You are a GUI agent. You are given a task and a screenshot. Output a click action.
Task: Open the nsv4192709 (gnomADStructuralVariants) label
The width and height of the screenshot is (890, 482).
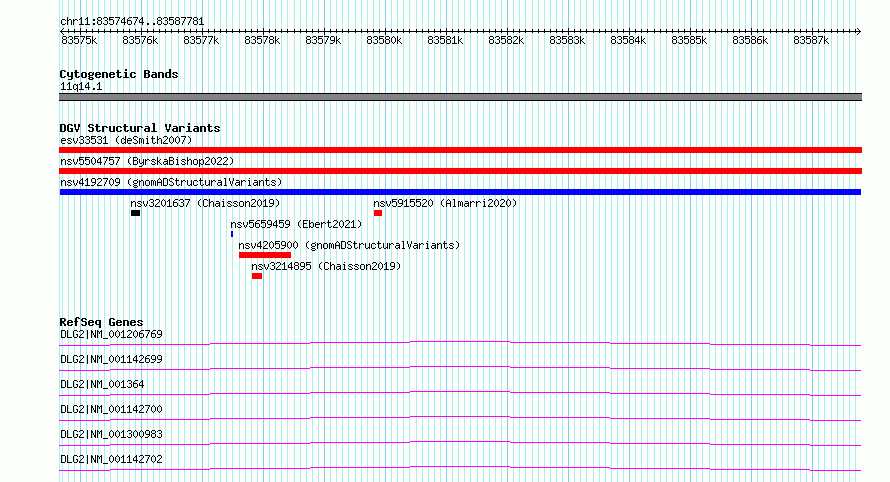[171, 182]
